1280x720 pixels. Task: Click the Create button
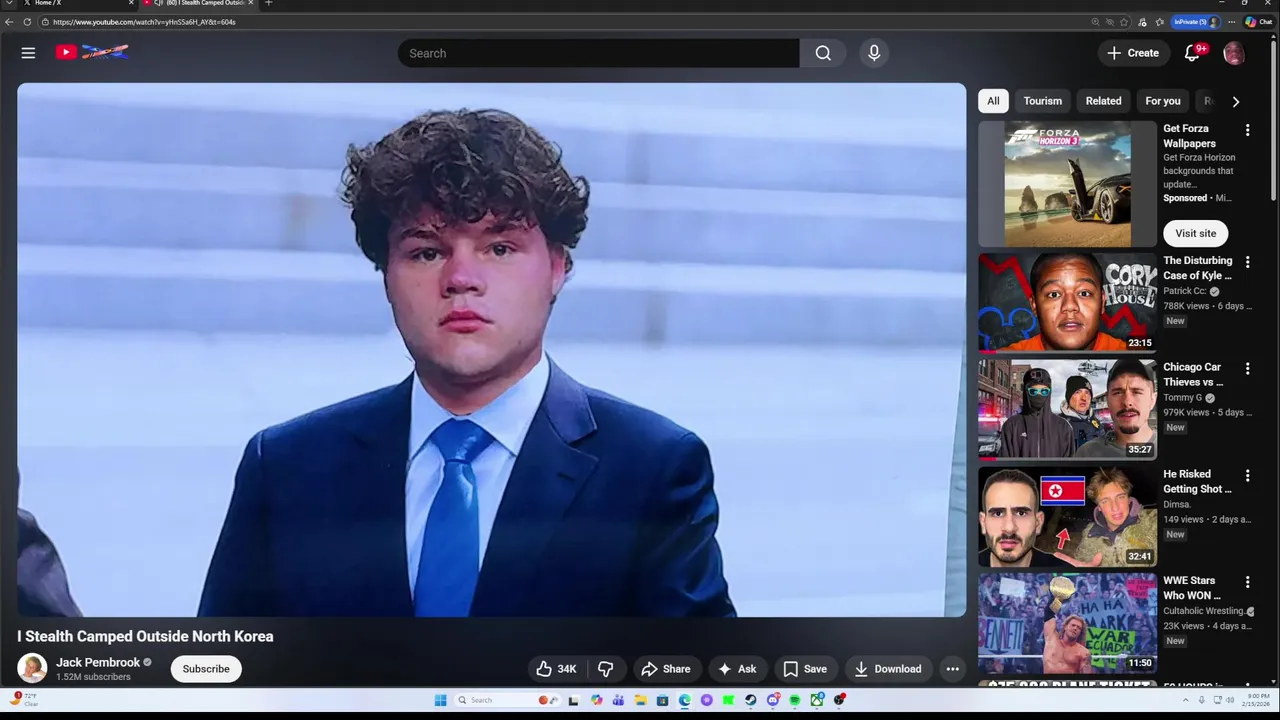pyautogui.click(x=1133, y=53)
